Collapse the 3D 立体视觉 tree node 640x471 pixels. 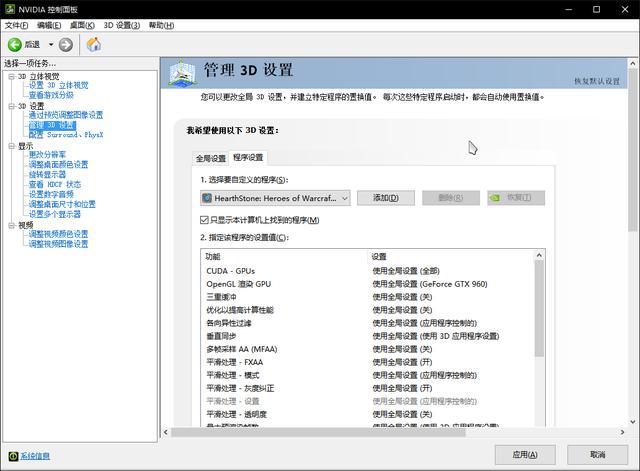click(x=11, y=76)
